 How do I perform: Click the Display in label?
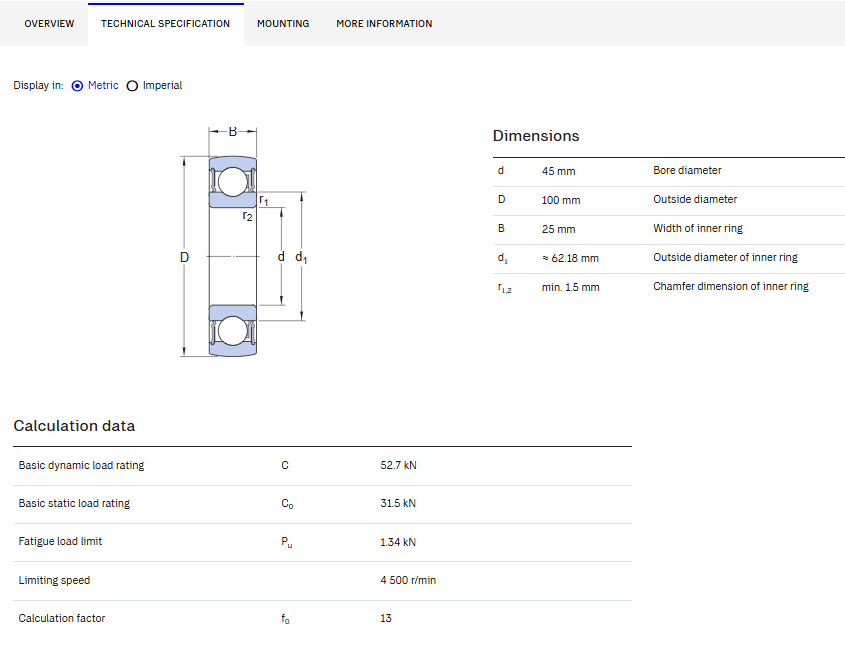[38, 86]
